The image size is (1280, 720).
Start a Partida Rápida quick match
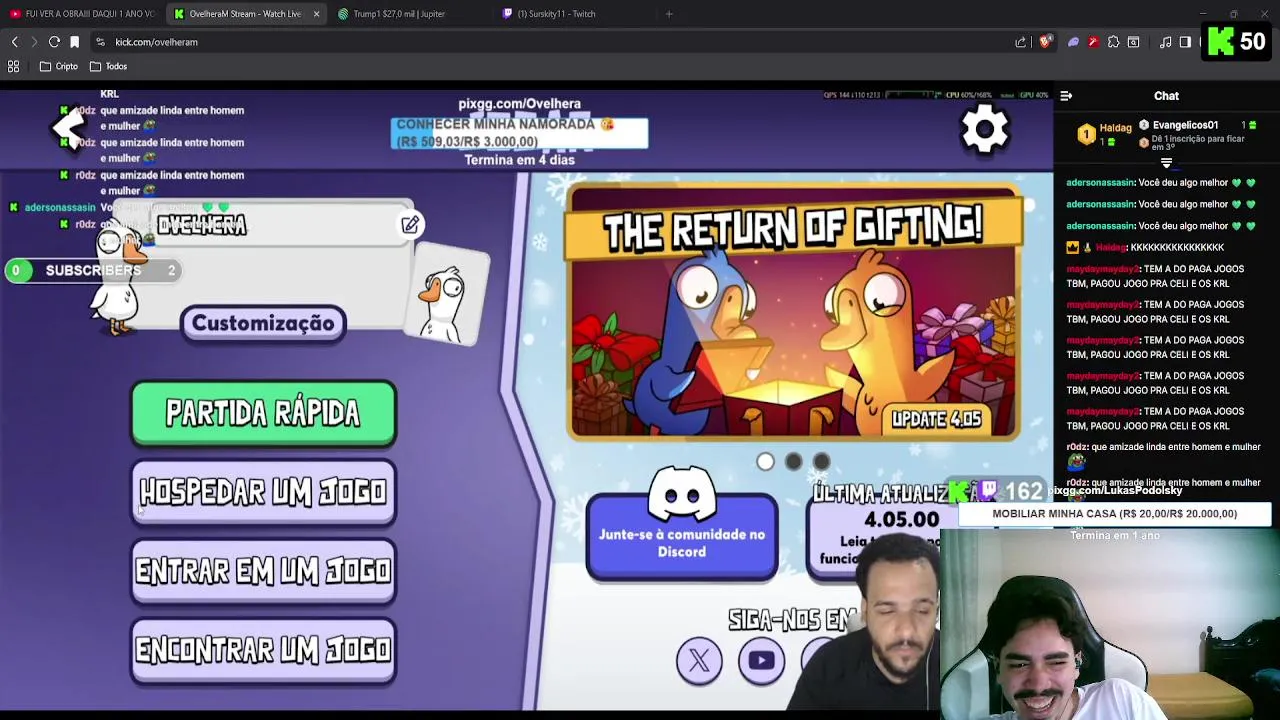coord(263,413)
